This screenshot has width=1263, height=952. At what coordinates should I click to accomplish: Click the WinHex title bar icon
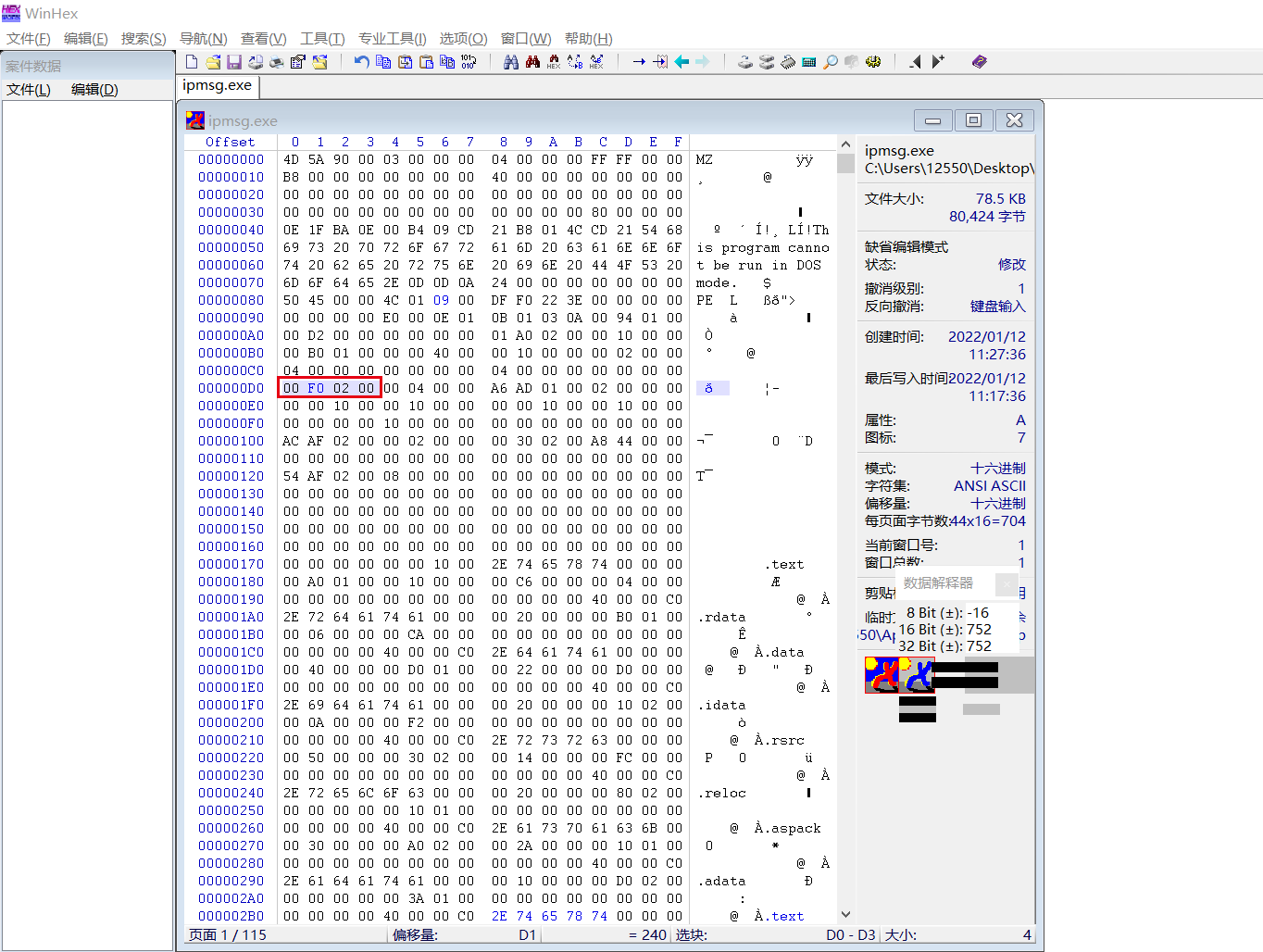coord(11,12)
